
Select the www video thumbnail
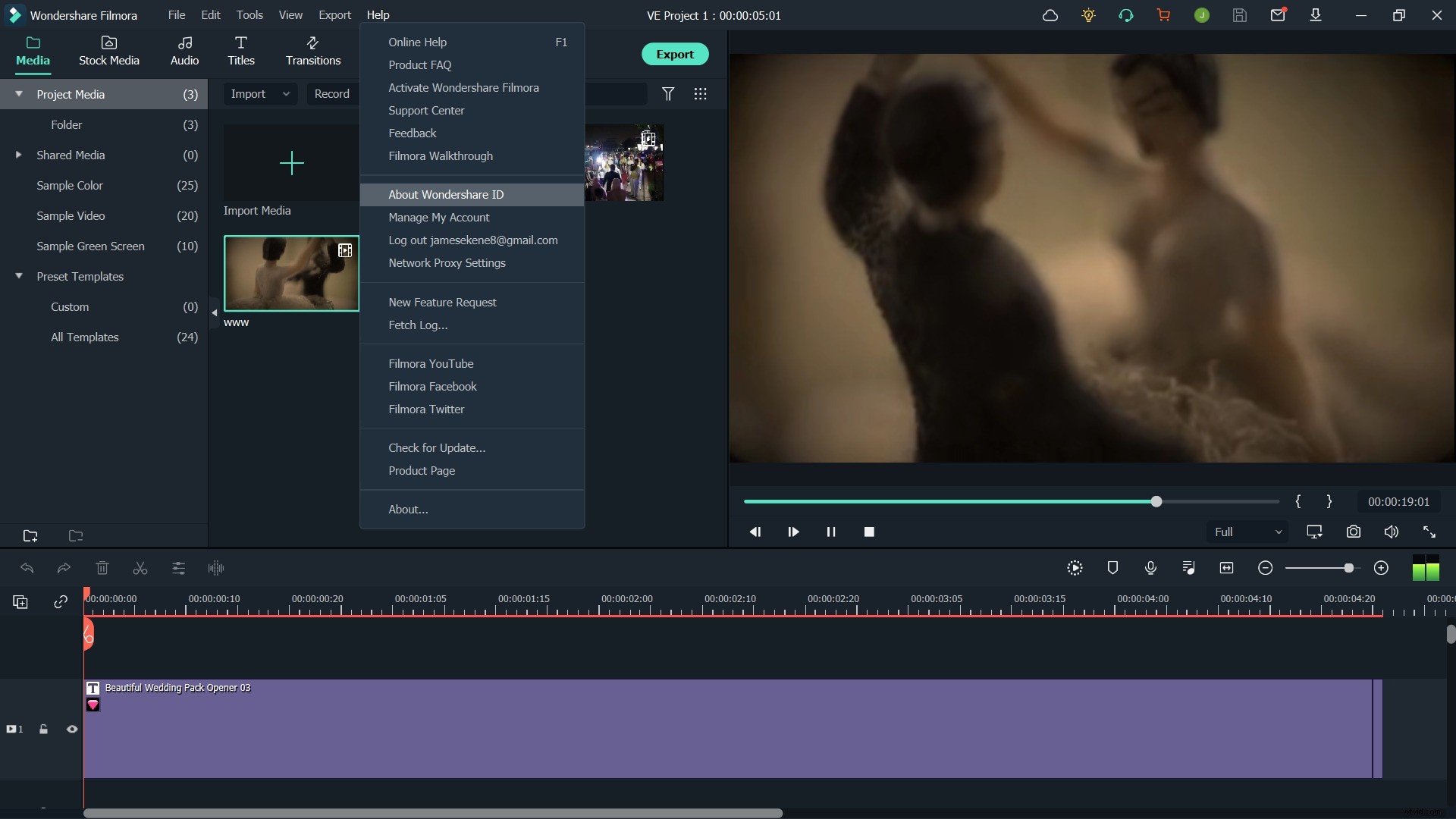click(x=291, y=274)
